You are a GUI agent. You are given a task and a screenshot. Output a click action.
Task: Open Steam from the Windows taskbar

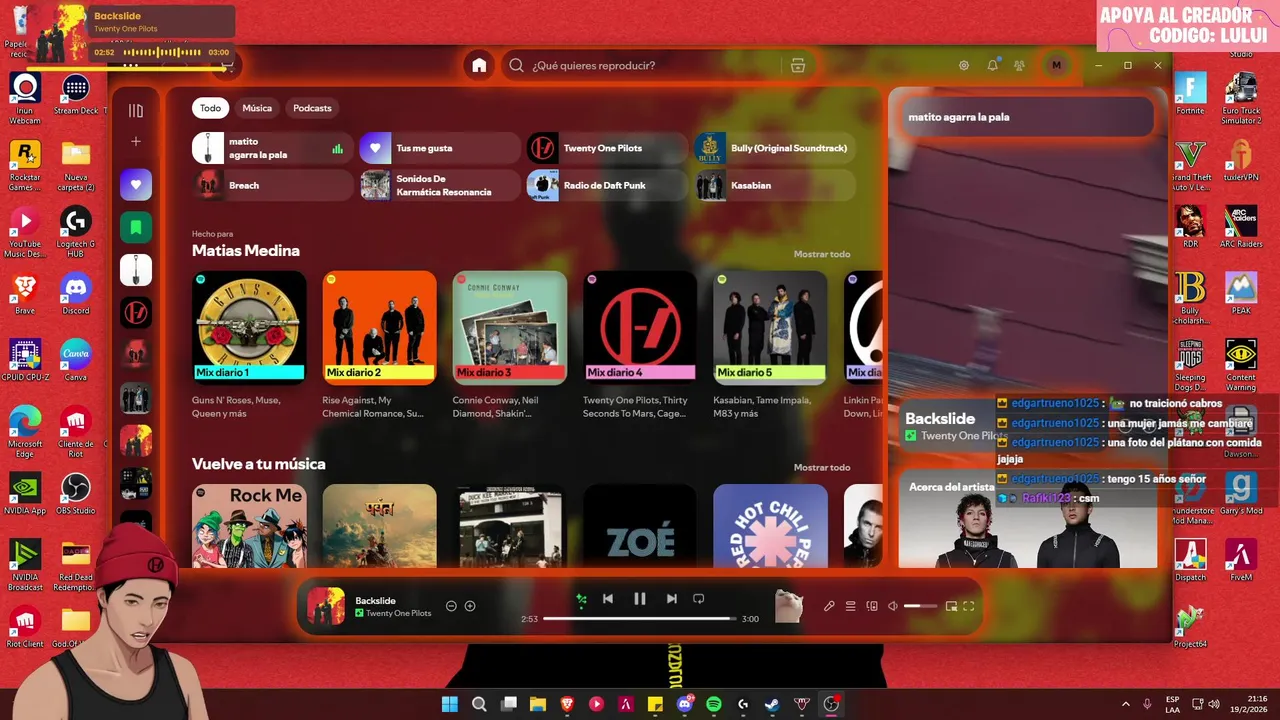click(772, 704)
